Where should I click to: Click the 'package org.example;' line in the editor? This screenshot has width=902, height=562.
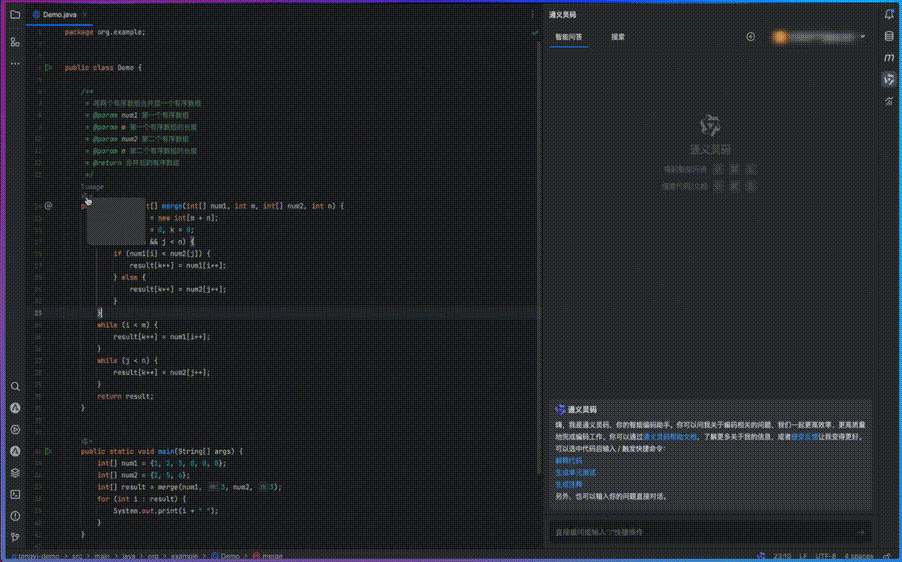[x=105, y=32]
